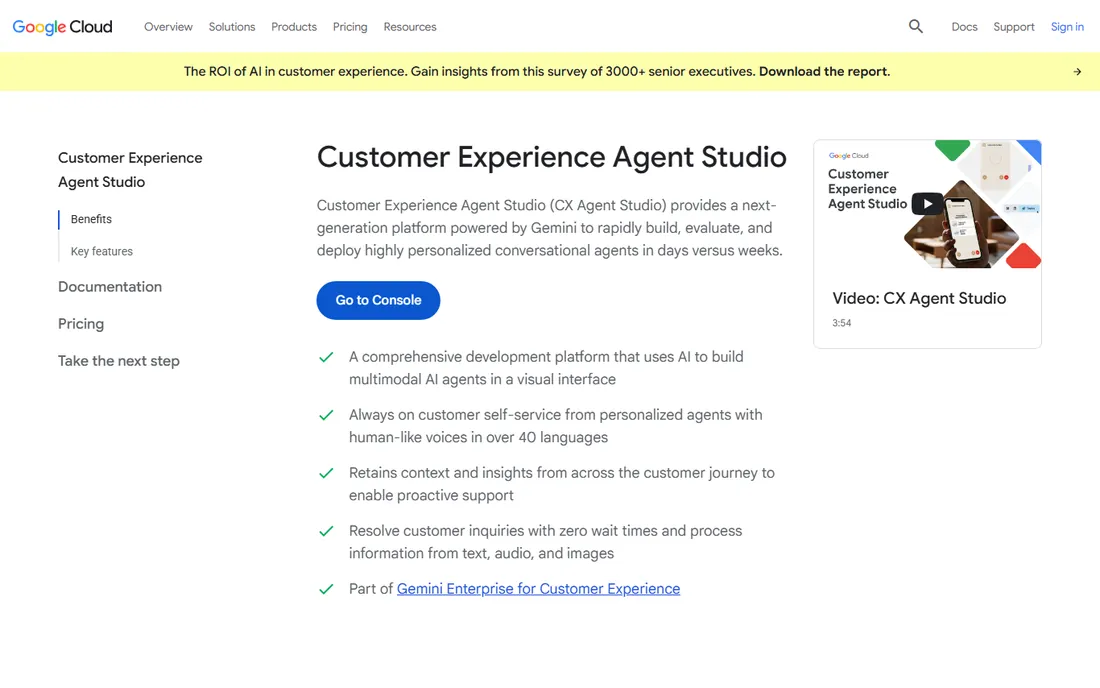Click Sign in
The image size is (1100, 688).
pyautogui.click(x=1067, y=27)
